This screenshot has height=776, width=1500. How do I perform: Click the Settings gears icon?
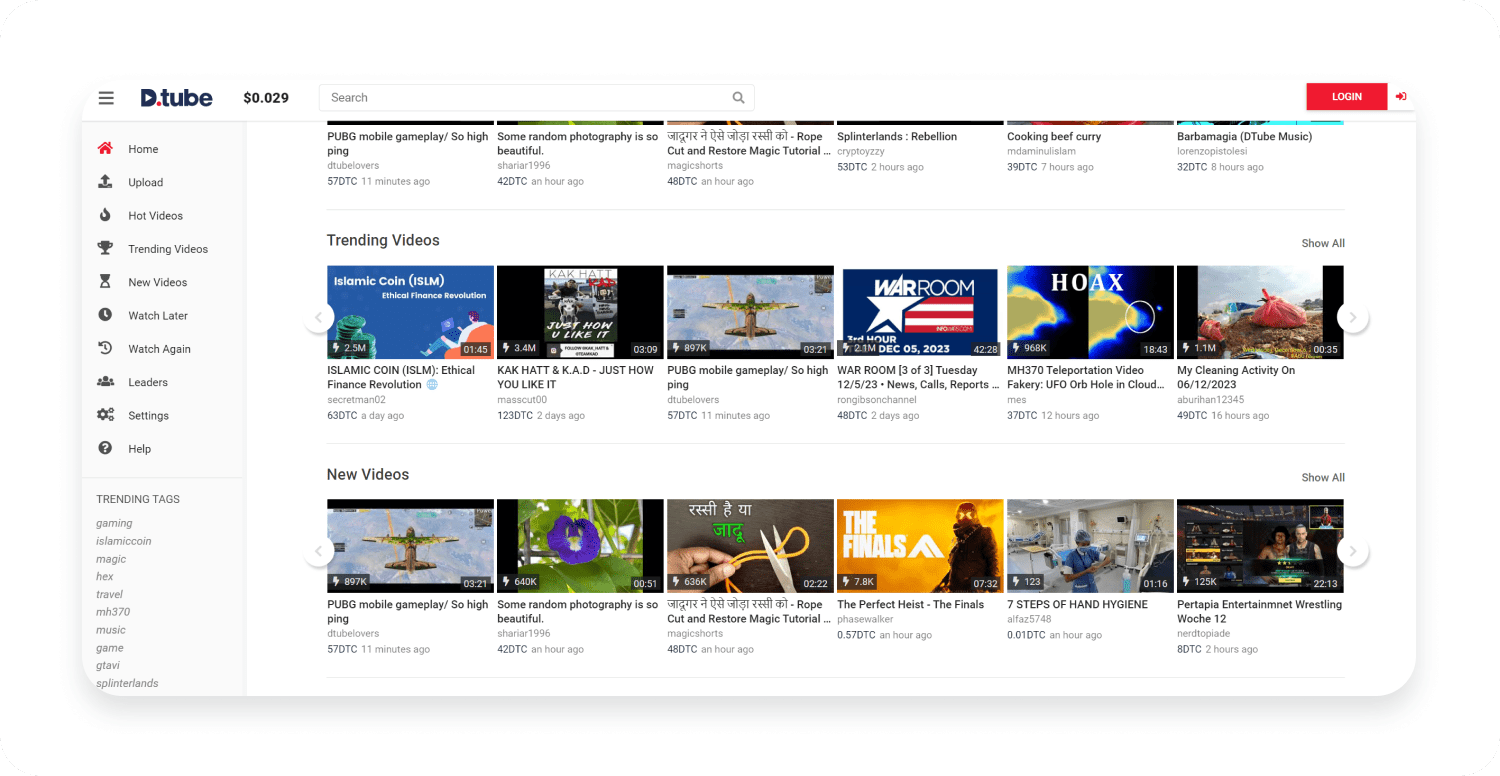pos(105,415)
